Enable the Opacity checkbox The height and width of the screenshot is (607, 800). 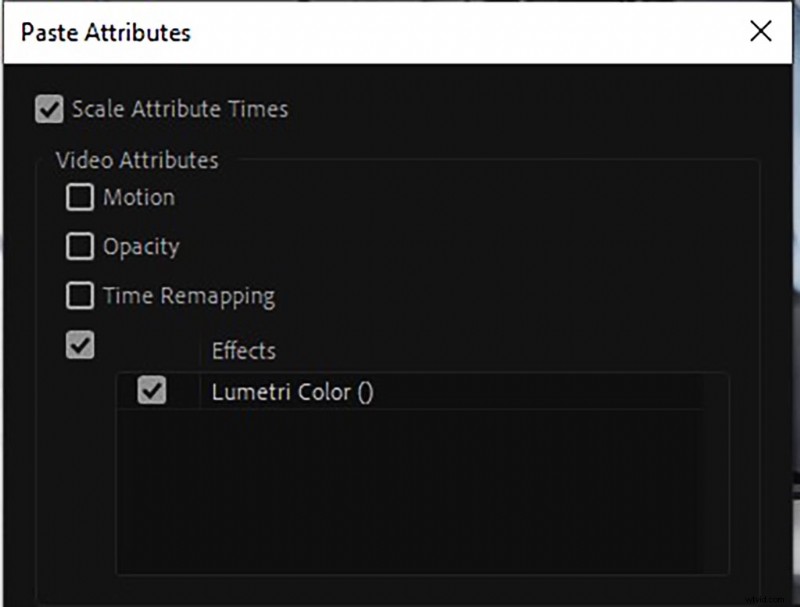click(x=80, y=247)
